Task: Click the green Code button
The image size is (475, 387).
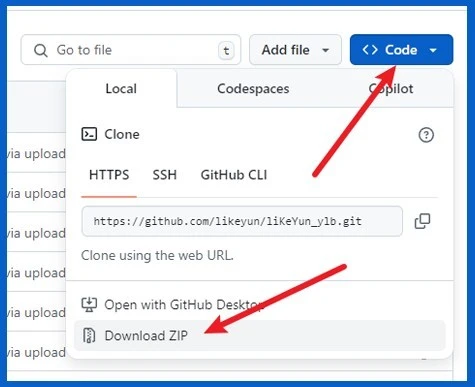Action: coord(401,50)
